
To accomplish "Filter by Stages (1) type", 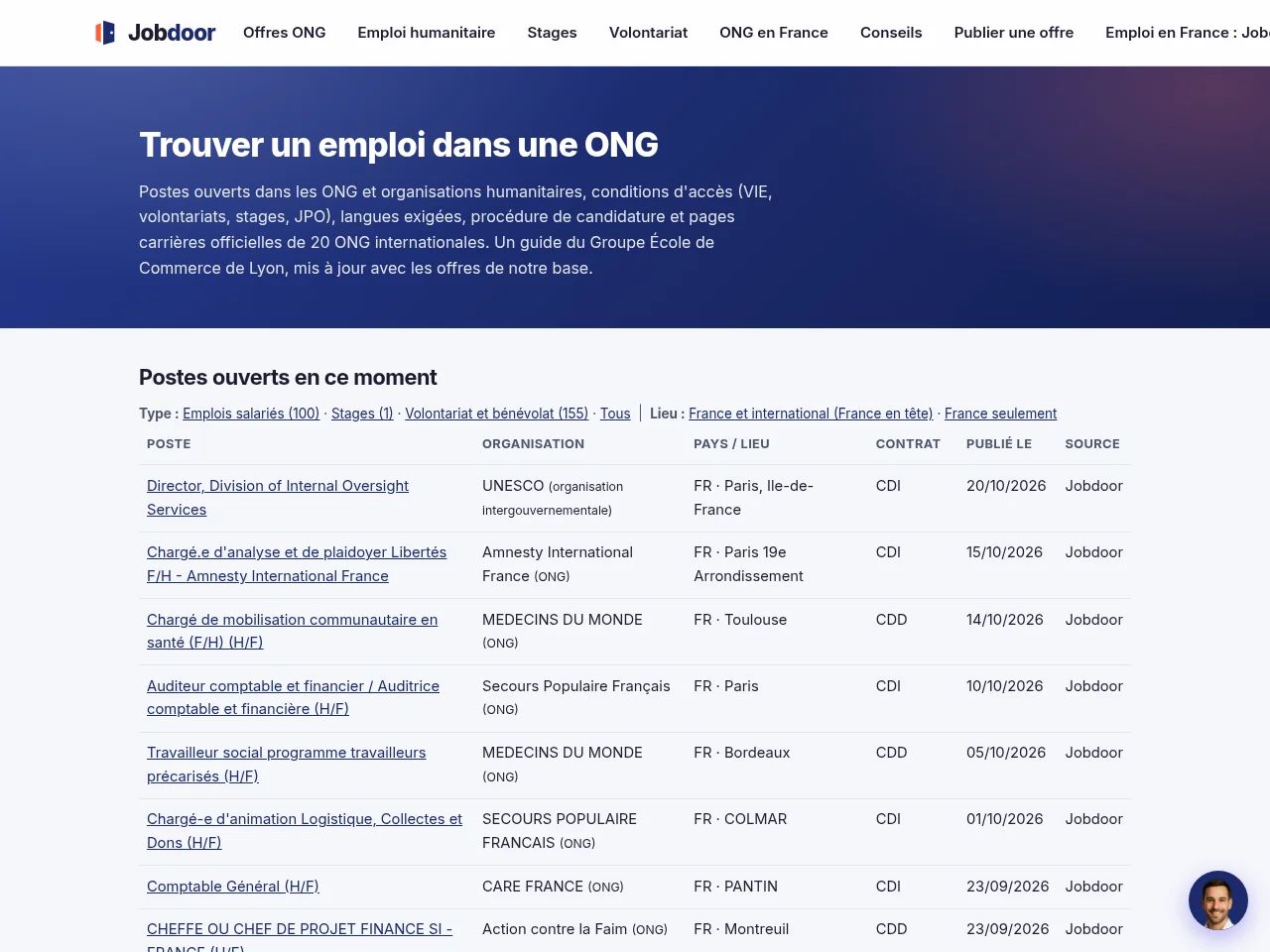I will pyautogui.click(x=362, y=414).
